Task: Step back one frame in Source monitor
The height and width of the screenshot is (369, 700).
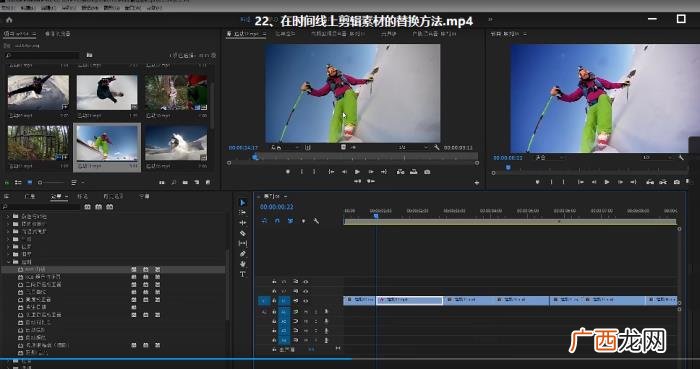Action: tap(344, 171)
